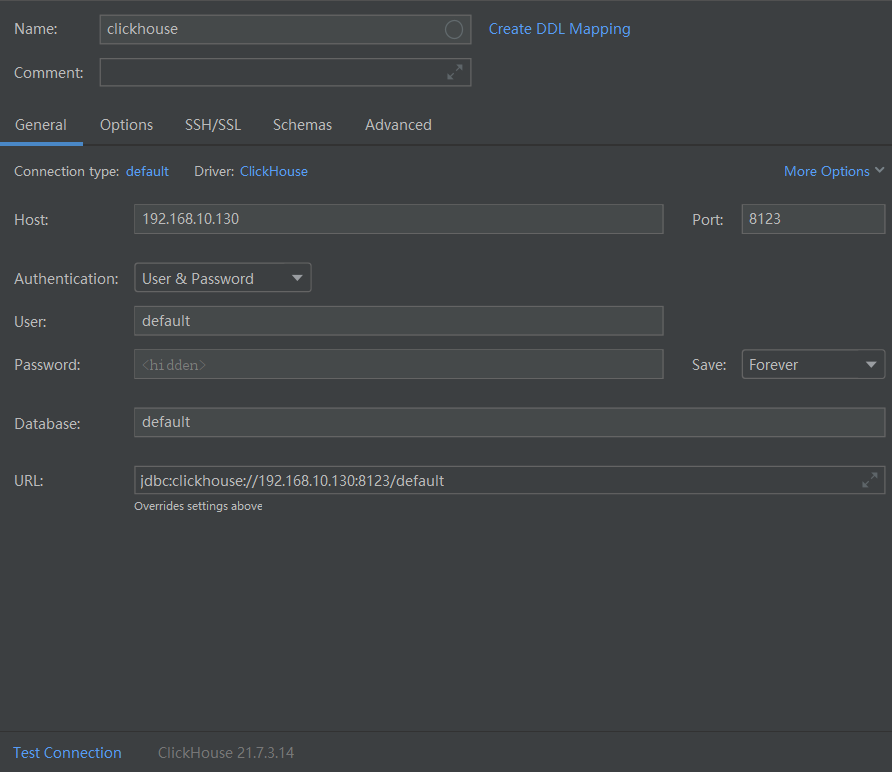Click the ClickHouse driver link
Screen dimensions: 892x772
274,171
